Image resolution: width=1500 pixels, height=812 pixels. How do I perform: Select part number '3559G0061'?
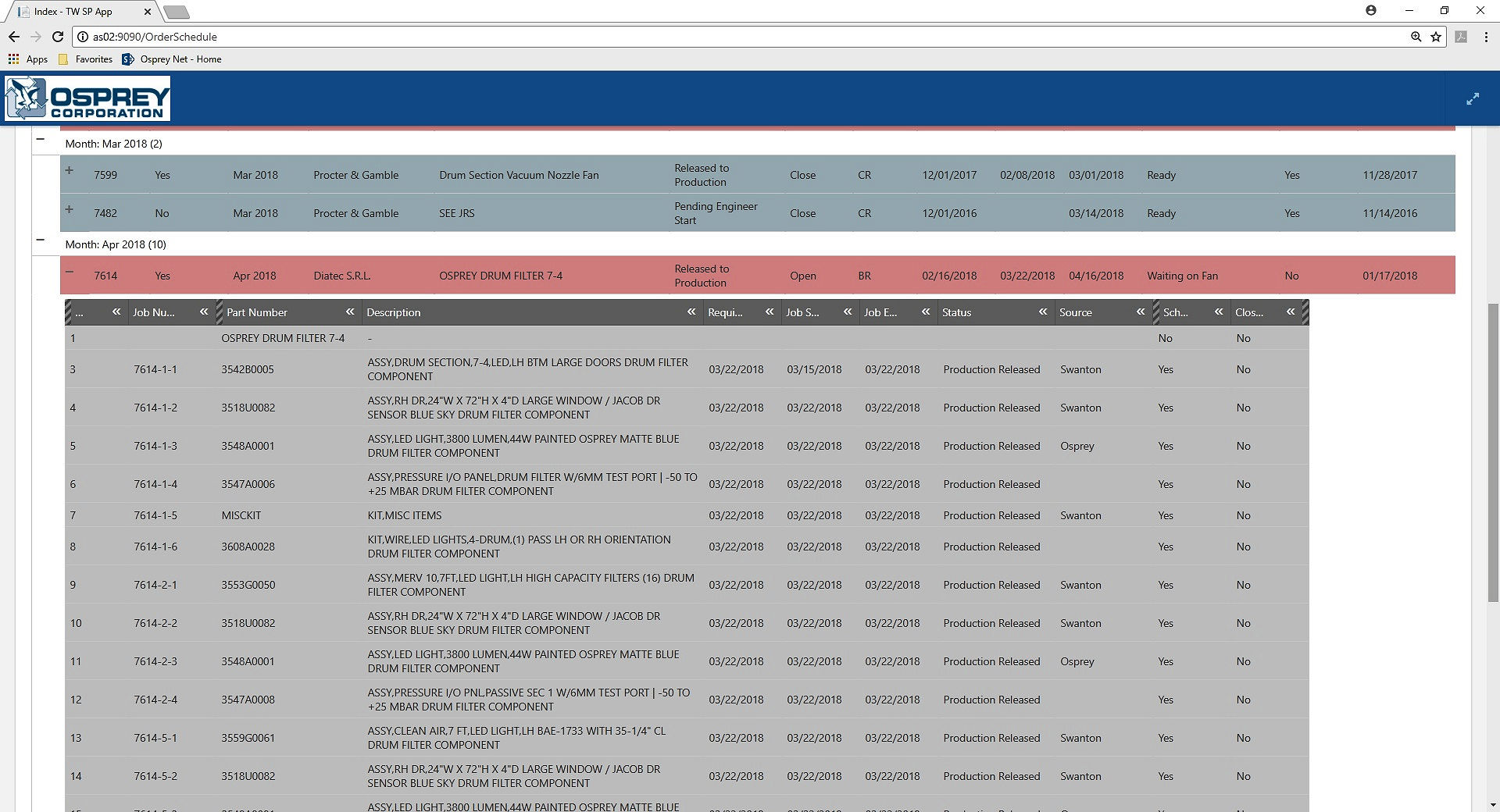pos(248,738)
